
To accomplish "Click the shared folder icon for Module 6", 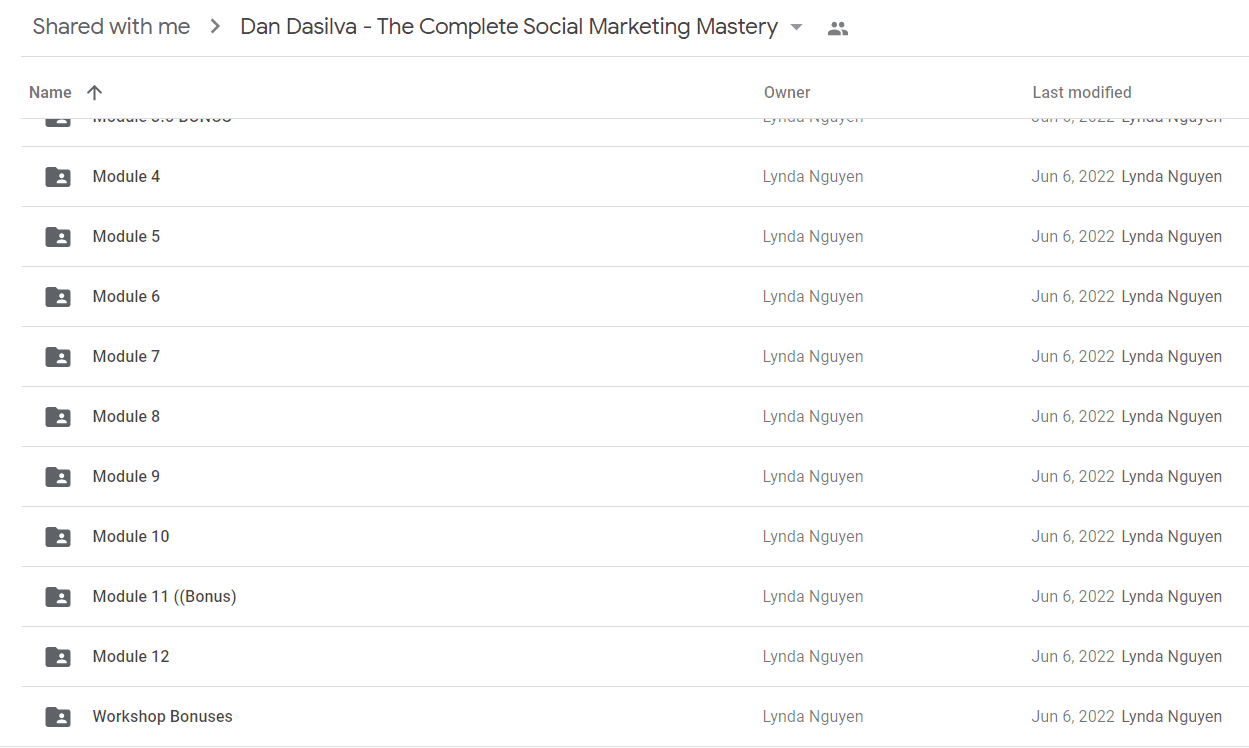I will [x=58, y=297].
